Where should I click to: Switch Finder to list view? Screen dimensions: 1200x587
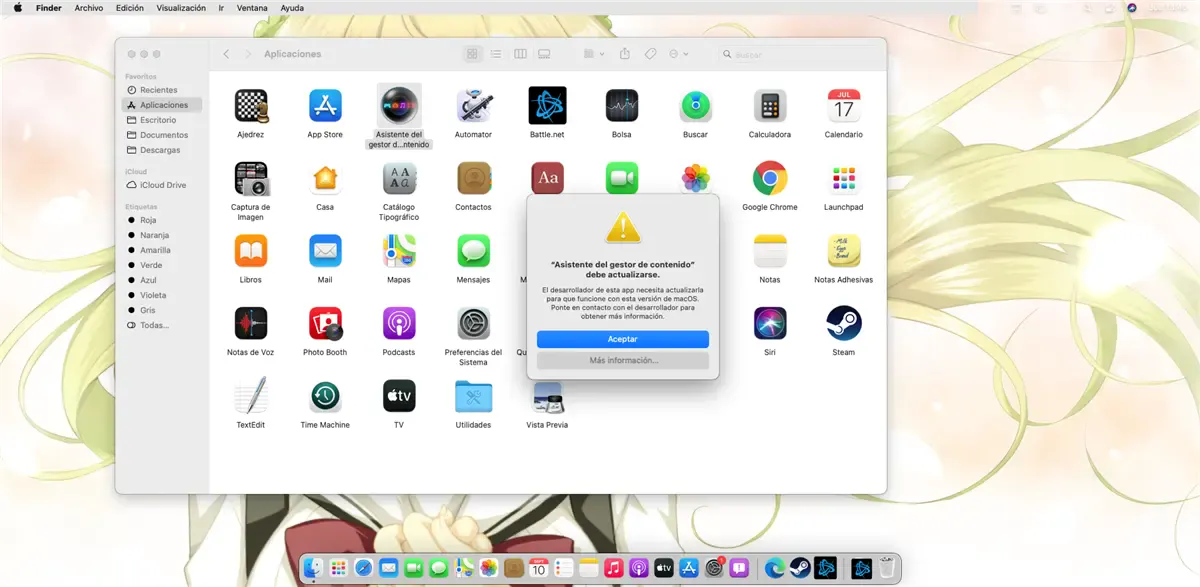pos(496,54)
